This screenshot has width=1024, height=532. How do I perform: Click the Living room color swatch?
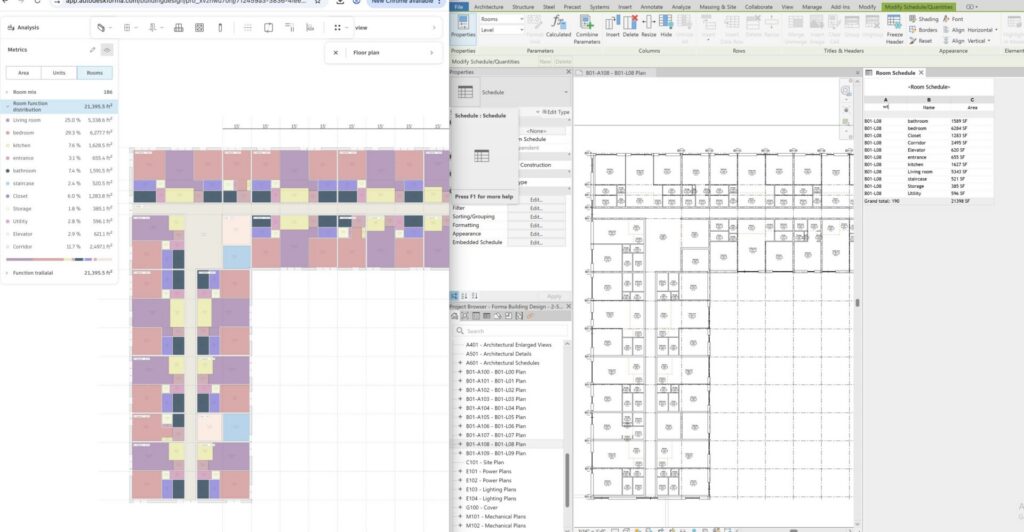point(8,120)
